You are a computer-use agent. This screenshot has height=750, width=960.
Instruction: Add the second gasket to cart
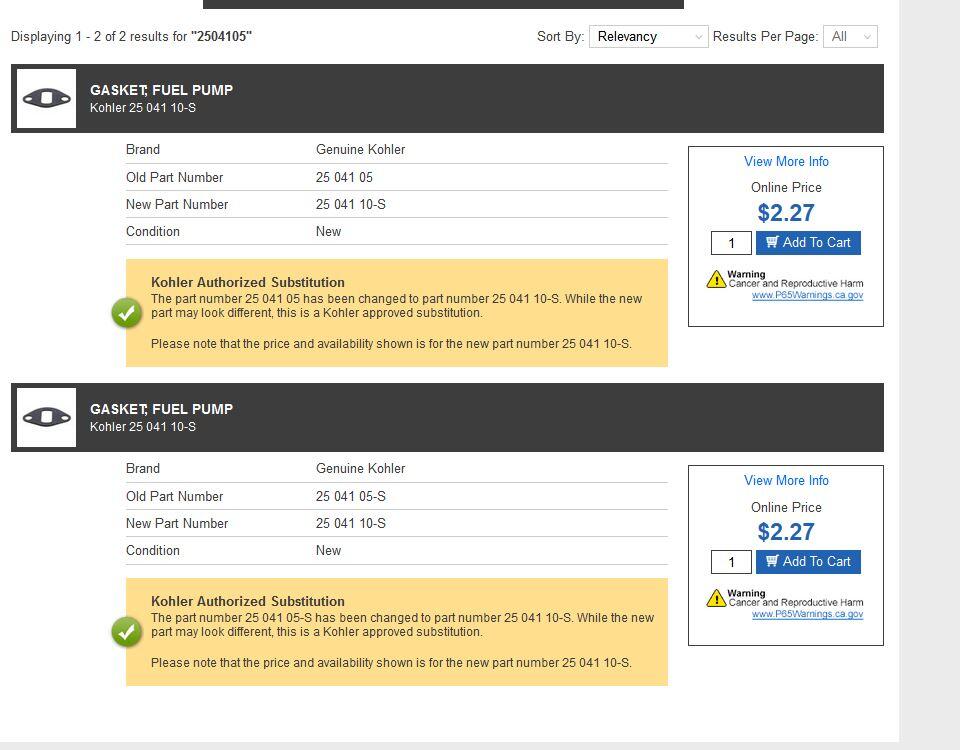coord(808,562)
